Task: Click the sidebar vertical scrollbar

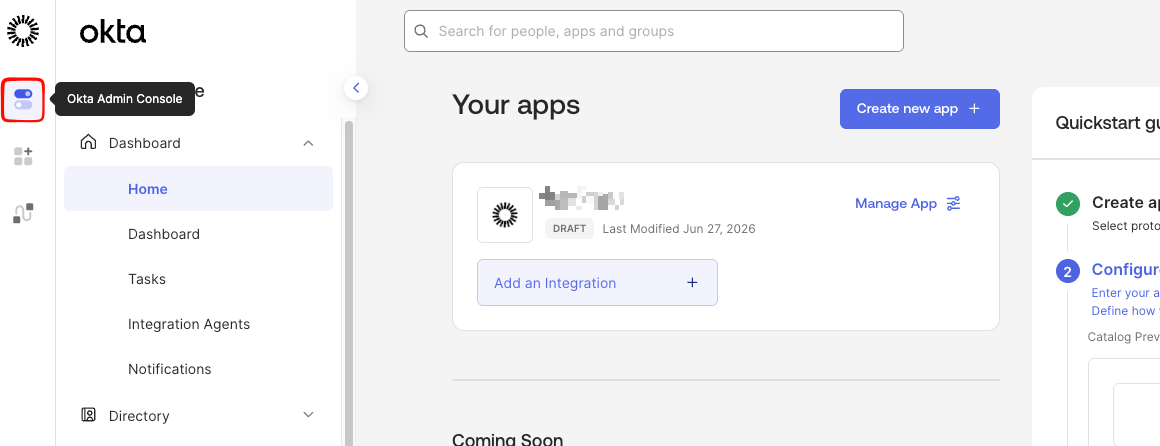Action: 348,281
